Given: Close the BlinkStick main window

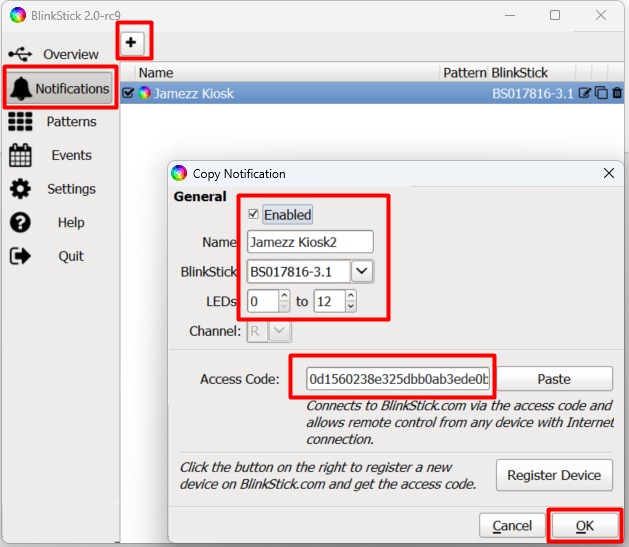Looking at the screenshot, I should (x=601, y=15).
